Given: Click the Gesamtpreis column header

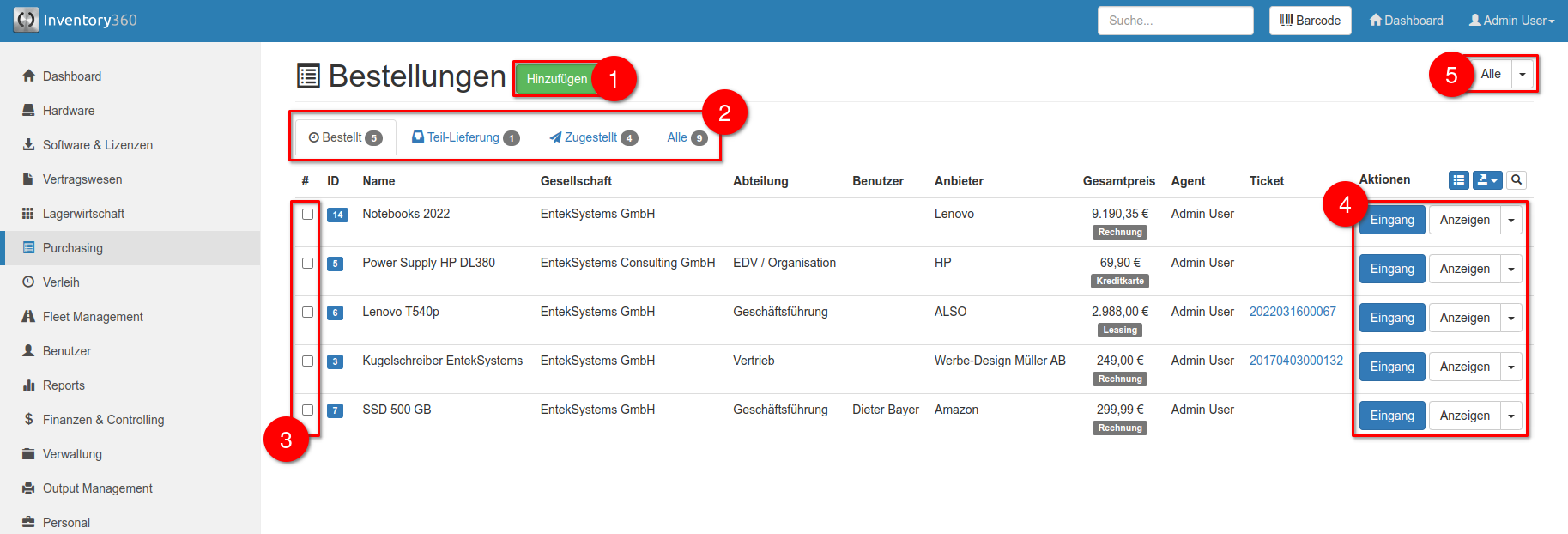Looking at the screenshot, I should click(x=1118, y=181).
